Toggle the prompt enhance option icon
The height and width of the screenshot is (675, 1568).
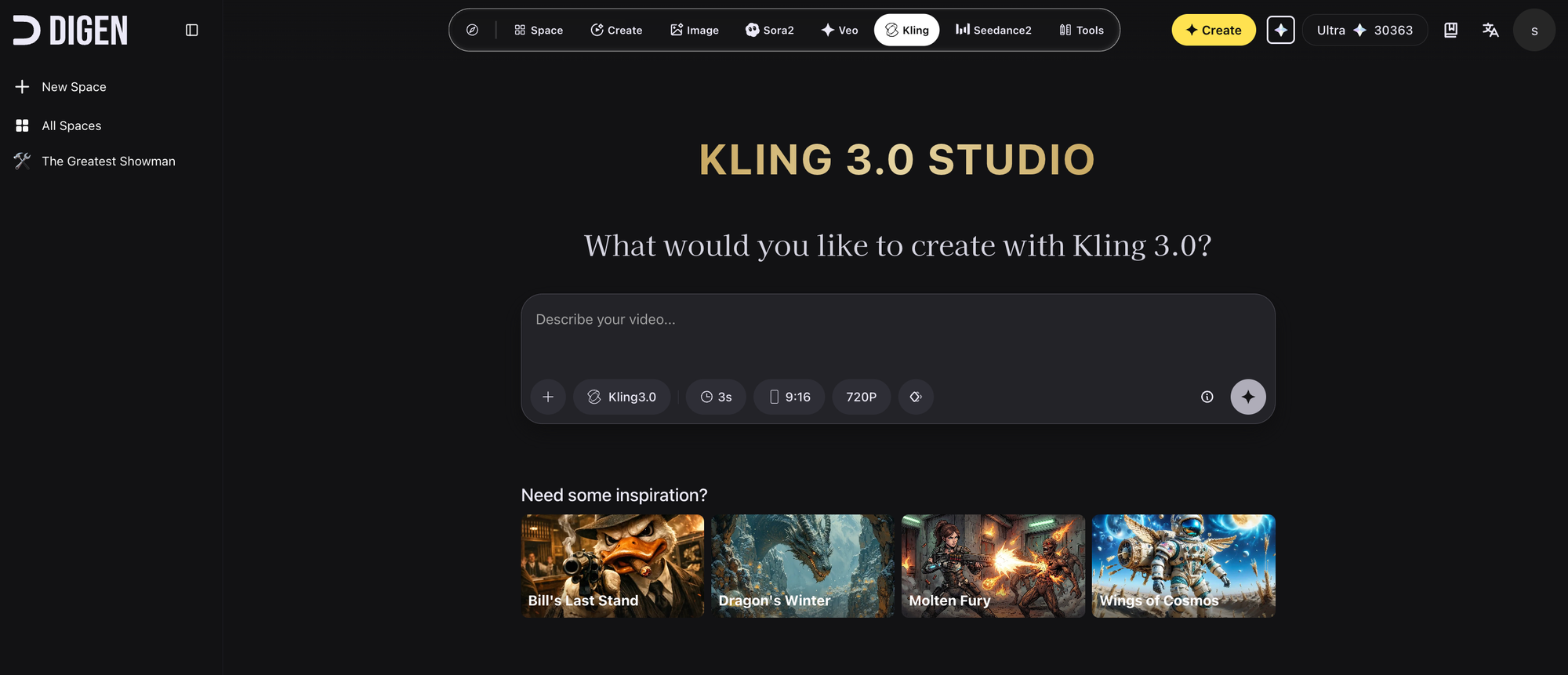tap(915, 397)
